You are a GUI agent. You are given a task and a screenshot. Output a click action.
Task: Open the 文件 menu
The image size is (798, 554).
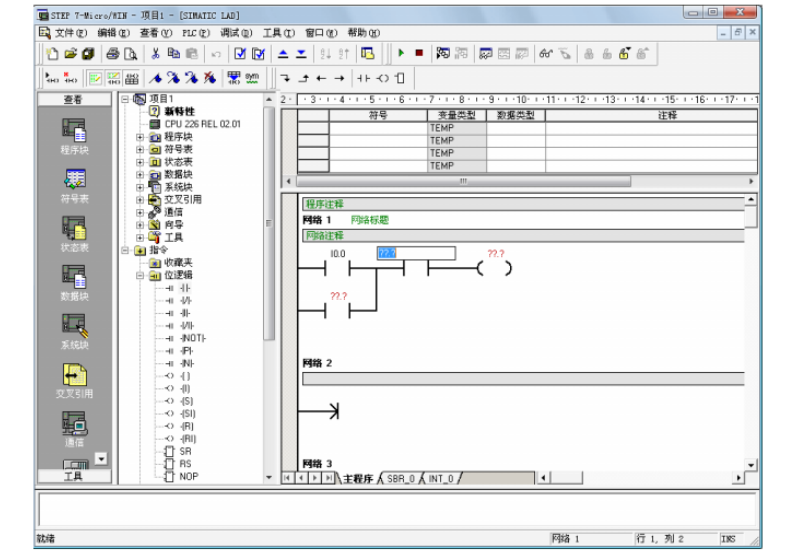tap(71, 33)
